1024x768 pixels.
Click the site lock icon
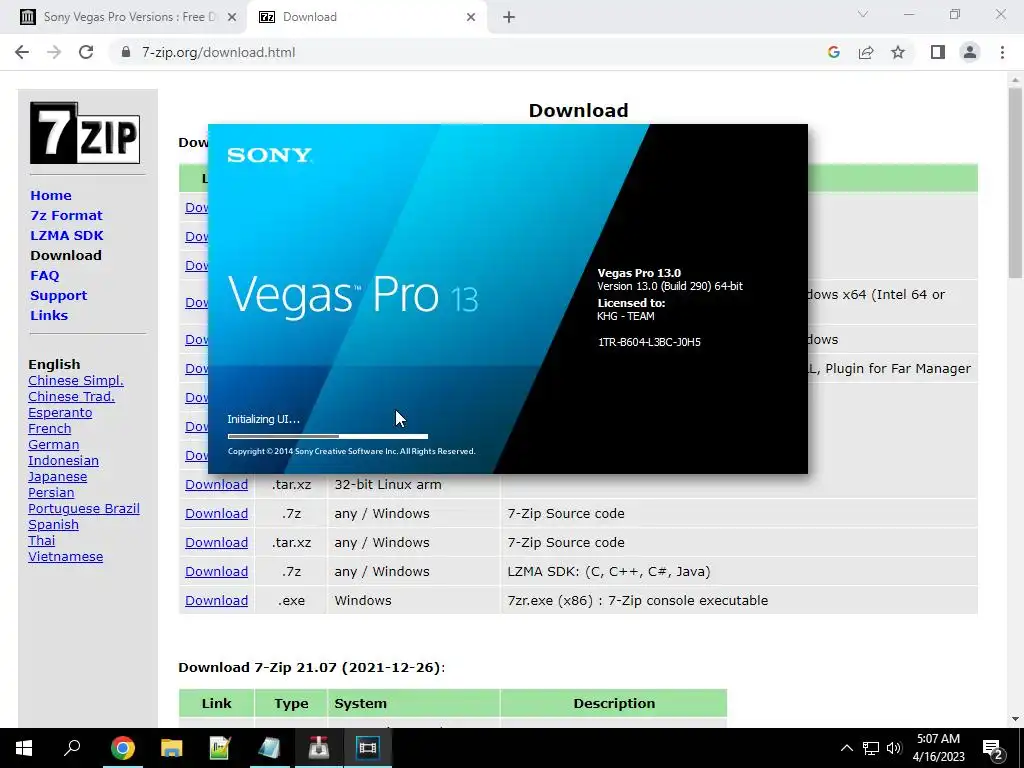126,52
